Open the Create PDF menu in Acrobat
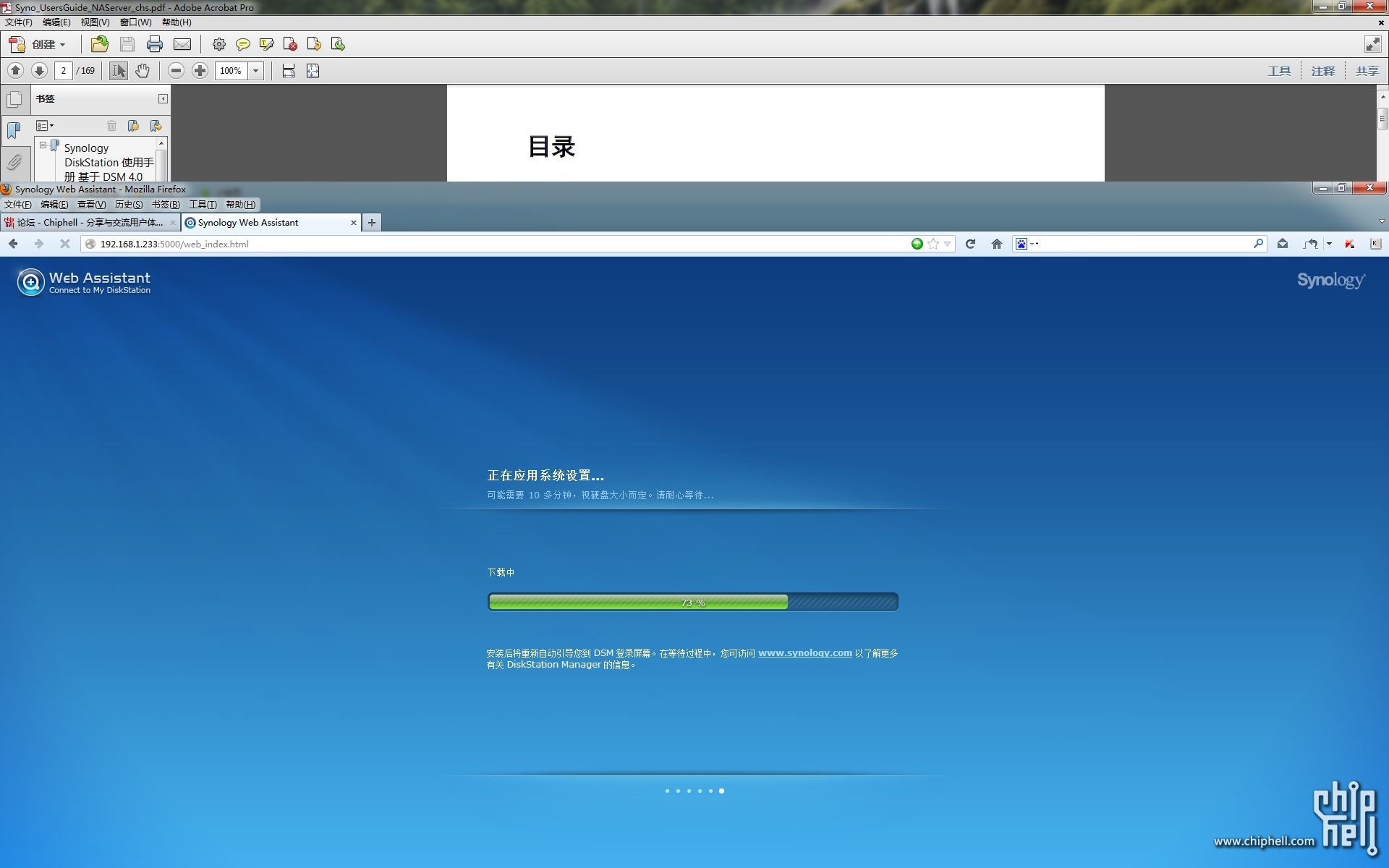Screen dimensions: 1389x868 pos(38,45)
